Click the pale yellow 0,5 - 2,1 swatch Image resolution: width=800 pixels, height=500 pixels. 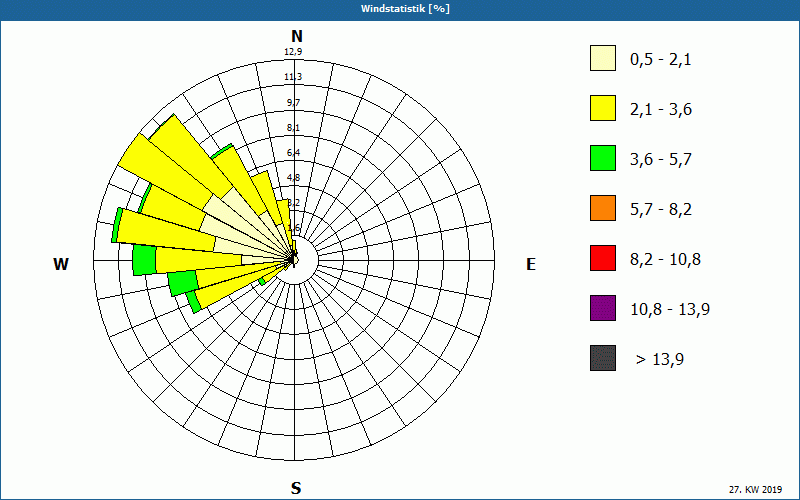(603, 58)
